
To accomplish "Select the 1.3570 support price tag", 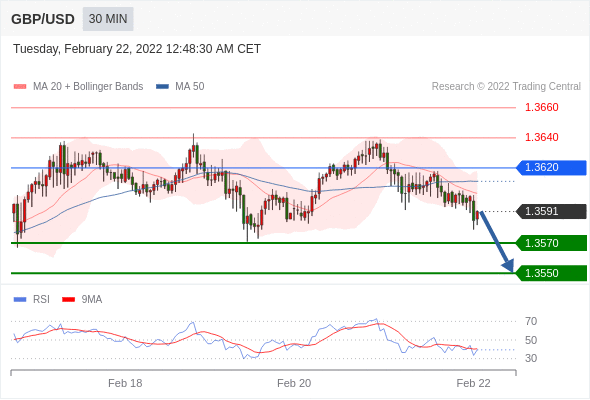I will [551, 243].
